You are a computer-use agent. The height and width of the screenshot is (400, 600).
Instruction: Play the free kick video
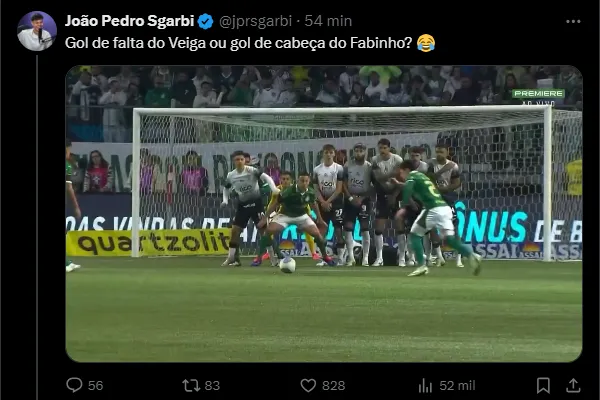(324, 214)
